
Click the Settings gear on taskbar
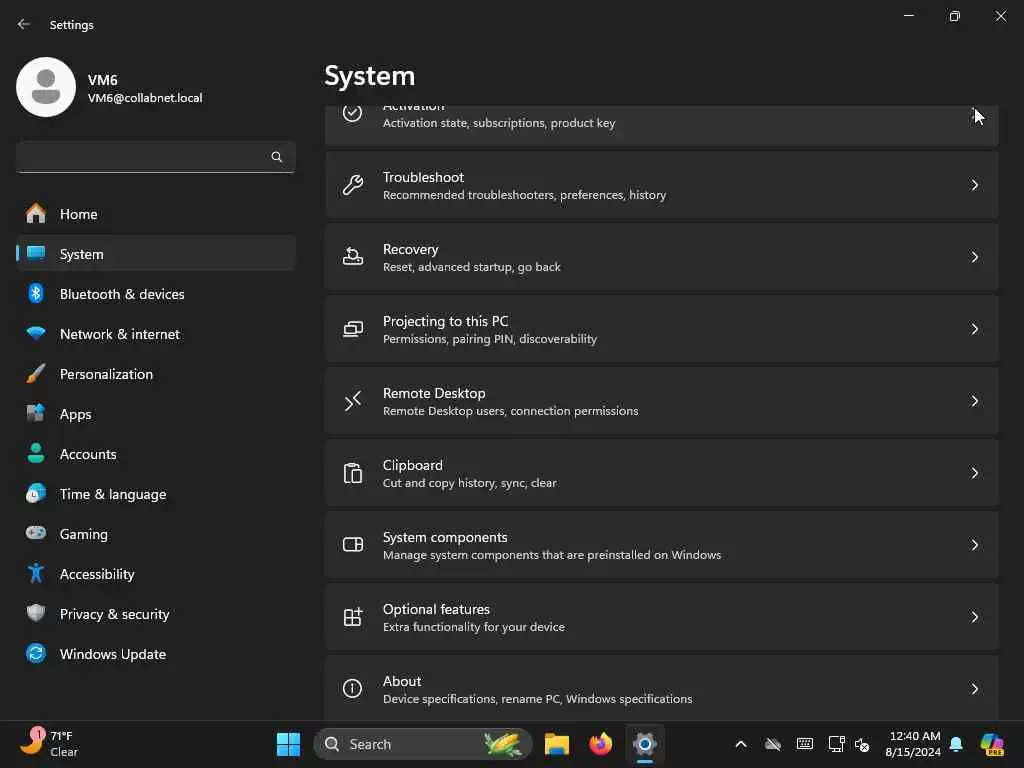645,744
